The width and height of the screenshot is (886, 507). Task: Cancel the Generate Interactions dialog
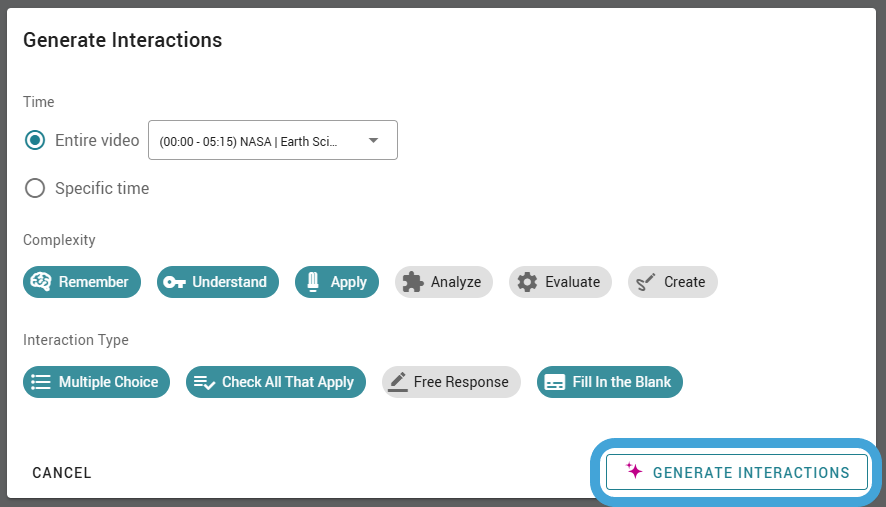62,473
